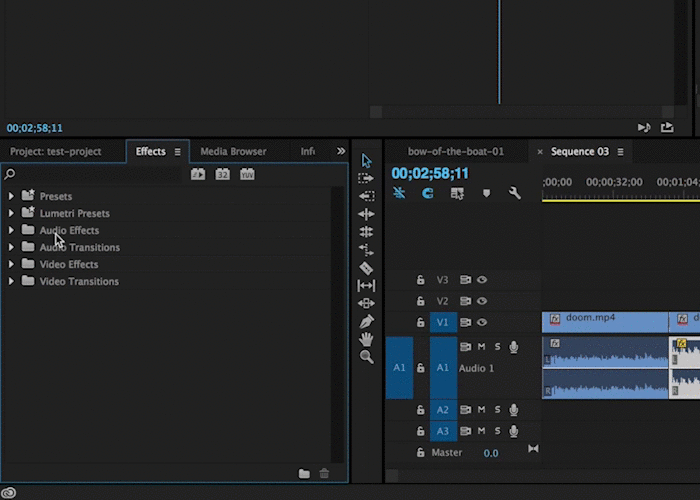Select the Slip tool
700x500 pixels.
click(x=366, y=285)
